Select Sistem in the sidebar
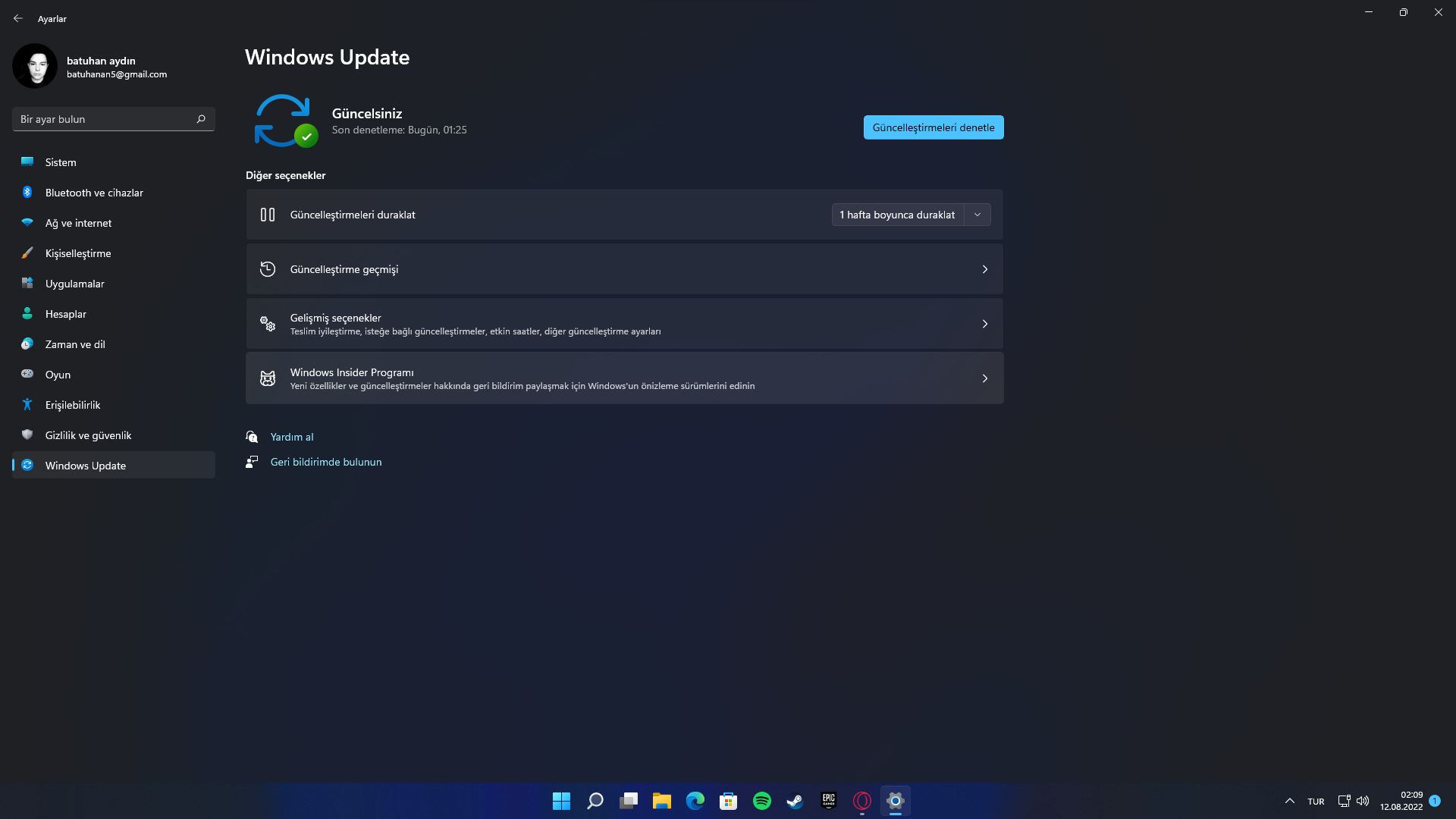 [61, 162]
